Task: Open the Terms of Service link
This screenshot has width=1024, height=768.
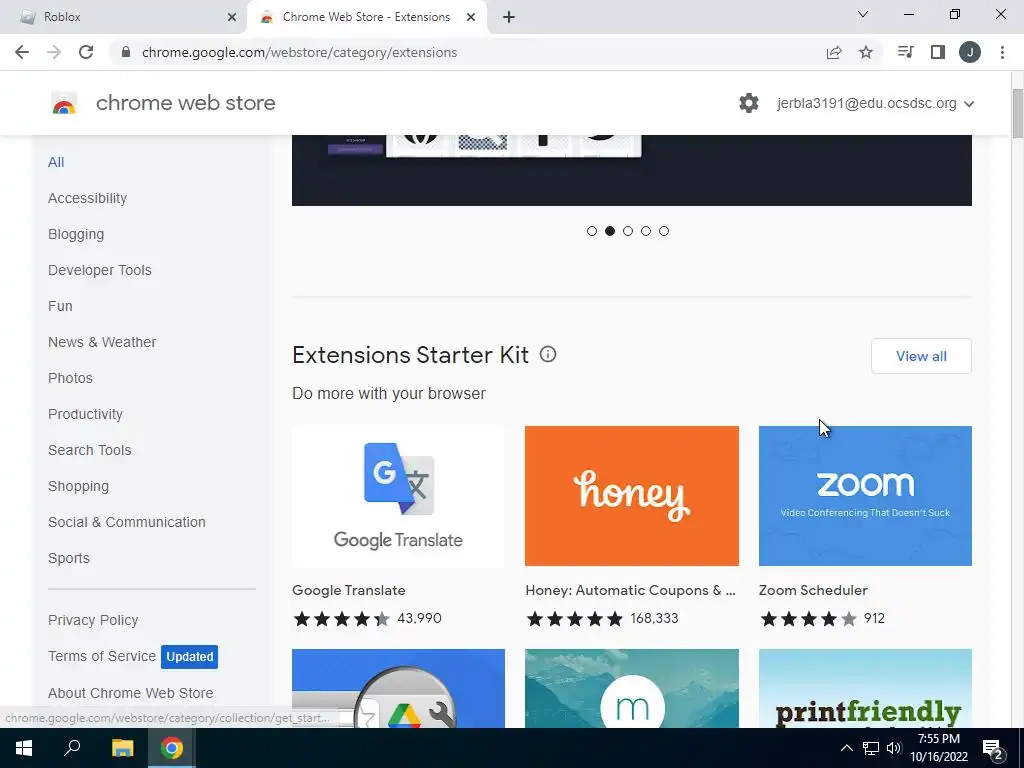Action: click(102, 656)
